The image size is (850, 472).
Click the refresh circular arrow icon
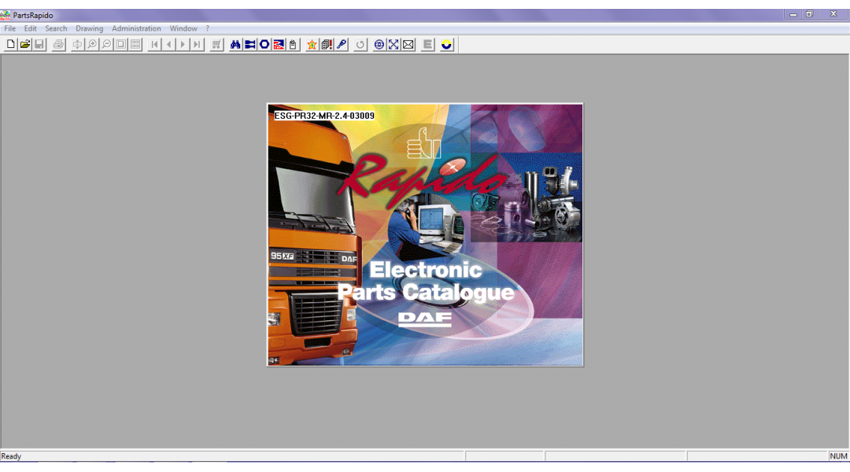pyautogui.click(x=360, y=44)
